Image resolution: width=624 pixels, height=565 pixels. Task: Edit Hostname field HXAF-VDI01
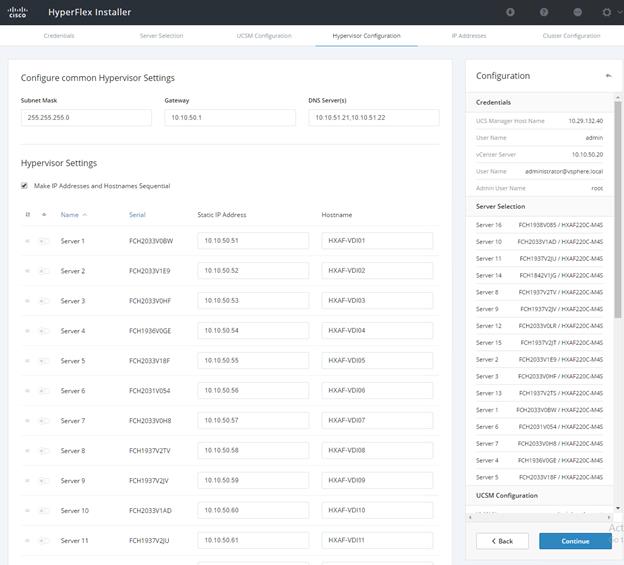pyautogui.click(x=377, y=241)
